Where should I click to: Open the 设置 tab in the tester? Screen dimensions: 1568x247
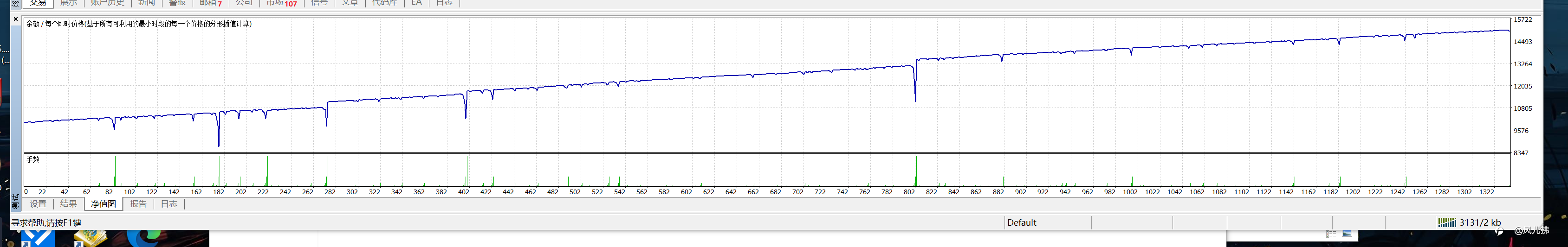(38, 204)
